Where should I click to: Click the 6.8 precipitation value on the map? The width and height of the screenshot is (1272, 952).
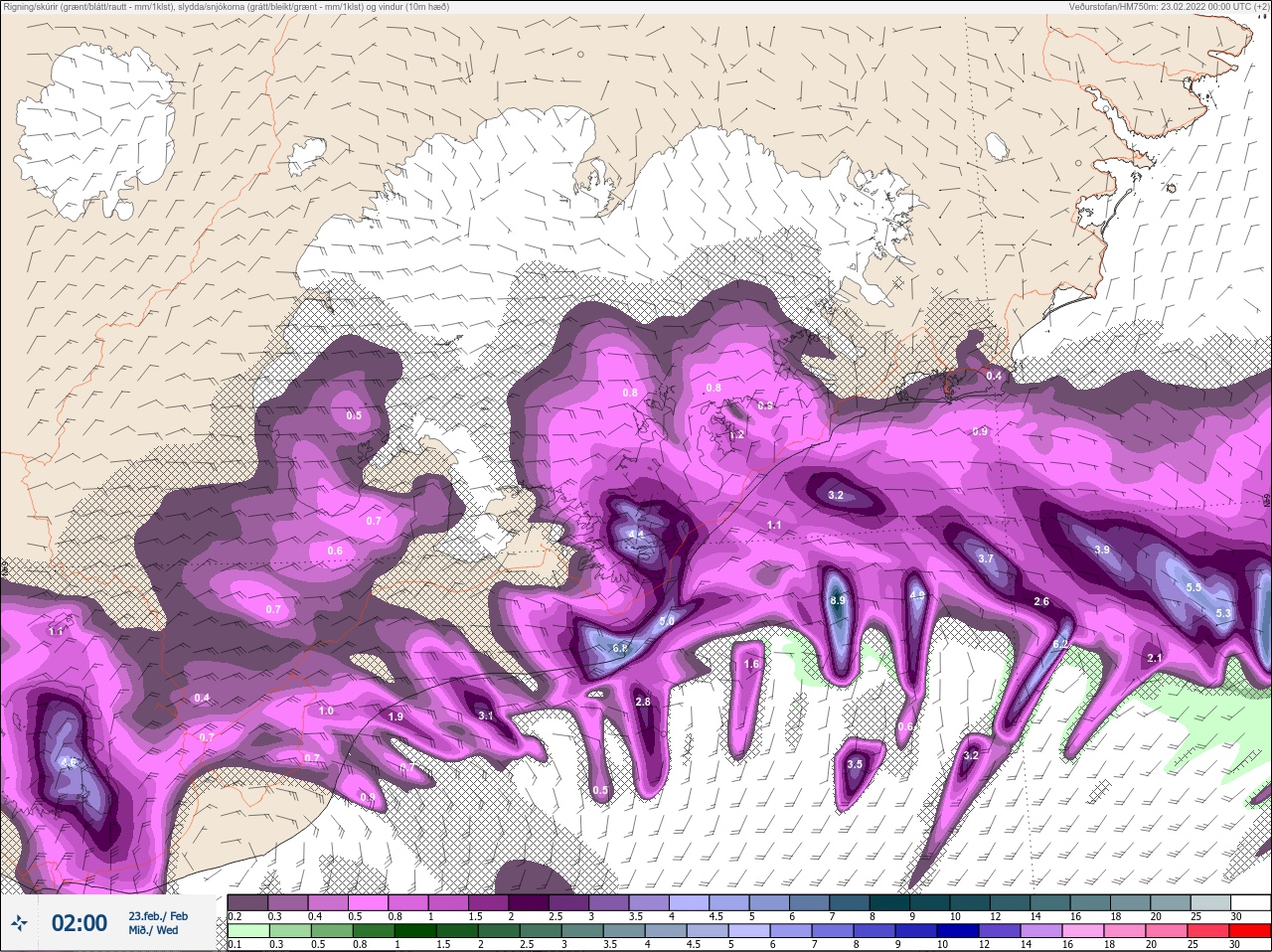[x=621, y=648]
